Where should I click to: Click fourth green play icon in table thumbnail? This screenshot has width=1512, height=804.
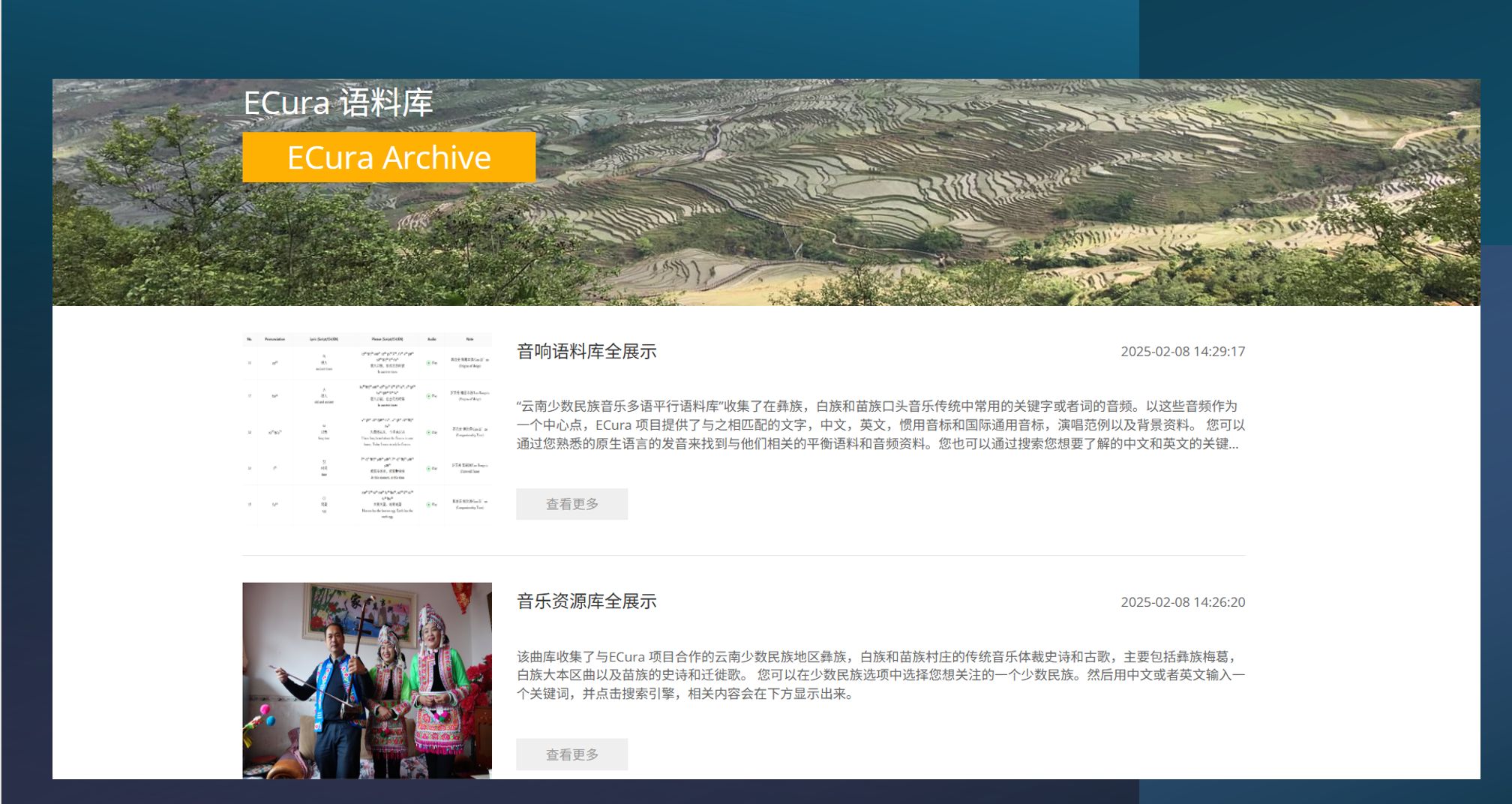click(430, 468)
